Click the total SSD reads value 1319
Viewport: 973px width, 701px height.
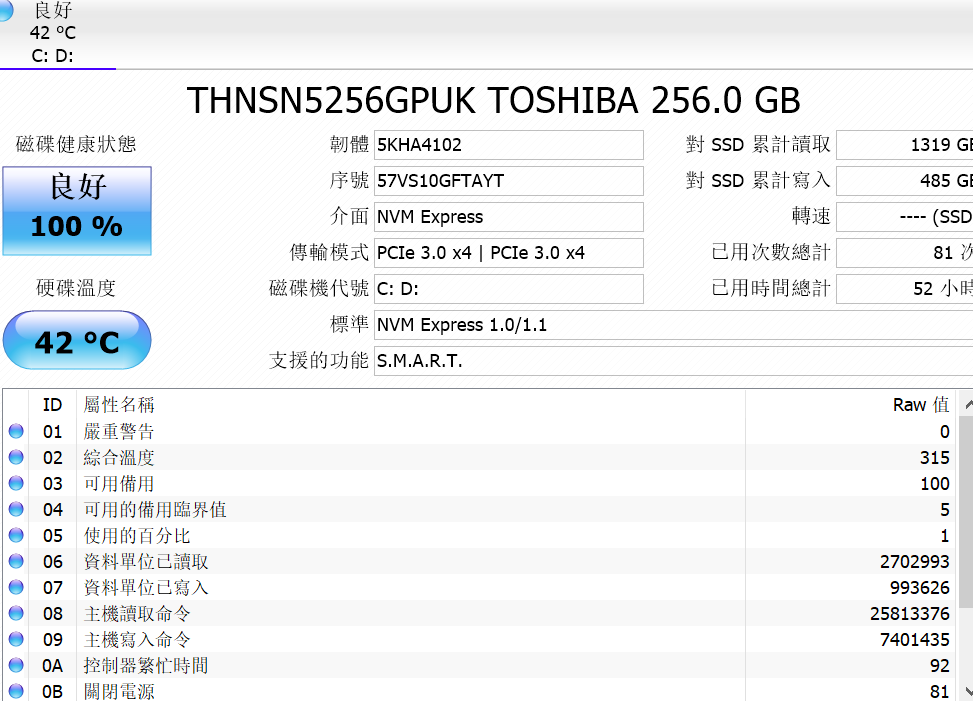coord(905,145)
